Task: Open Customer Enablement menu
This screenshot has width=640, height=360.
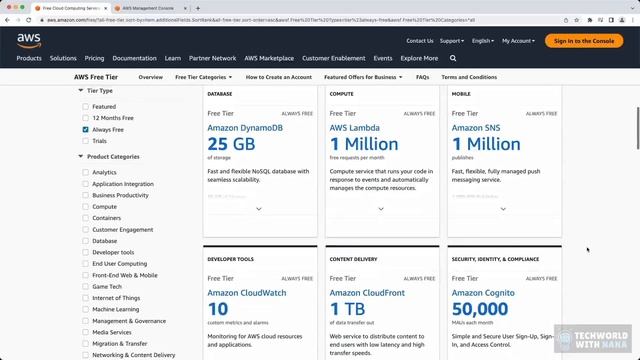Action: pos(333,58)
